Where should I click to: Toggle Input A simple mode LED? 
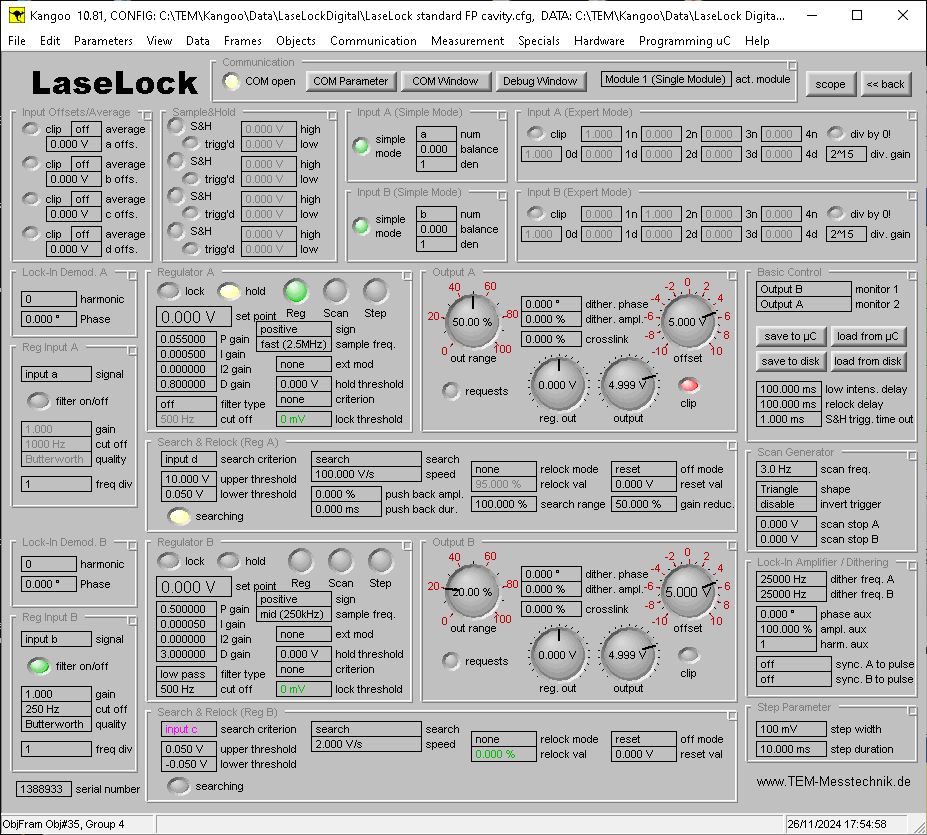pyautogui.click(x=361, y=147)
